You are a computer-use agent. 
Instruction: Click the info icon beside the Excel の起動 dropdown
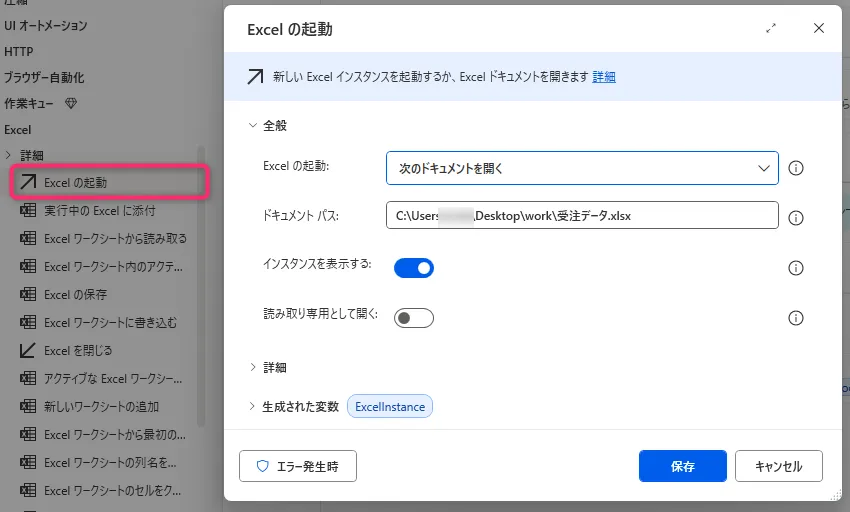click(796, 168)
